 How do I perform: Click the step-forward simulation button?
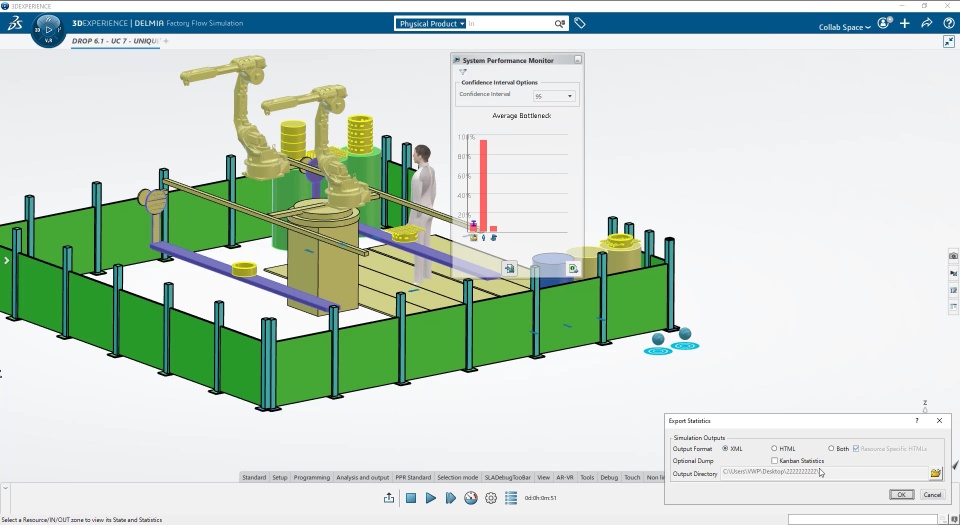[451, 498]
